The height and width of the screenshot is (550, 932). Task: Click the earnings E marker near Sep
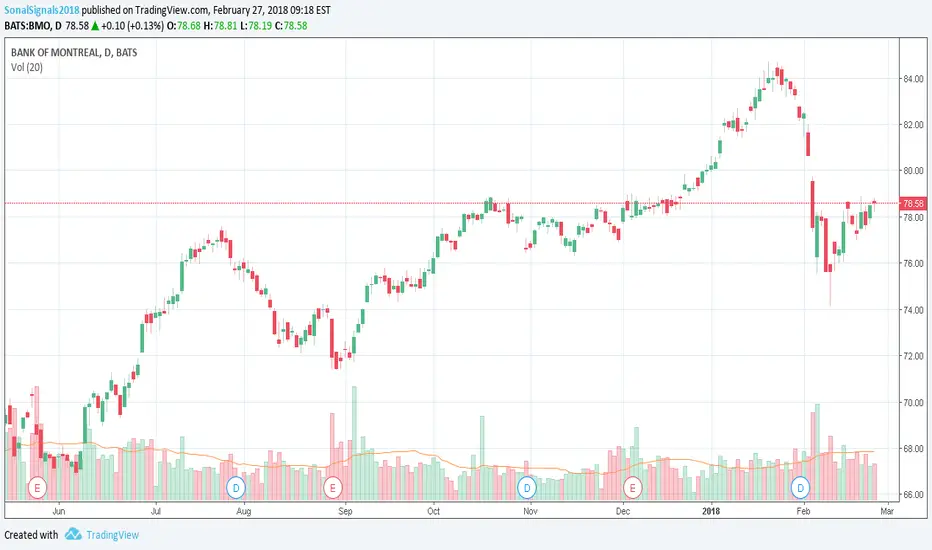(x=332, y=488)
